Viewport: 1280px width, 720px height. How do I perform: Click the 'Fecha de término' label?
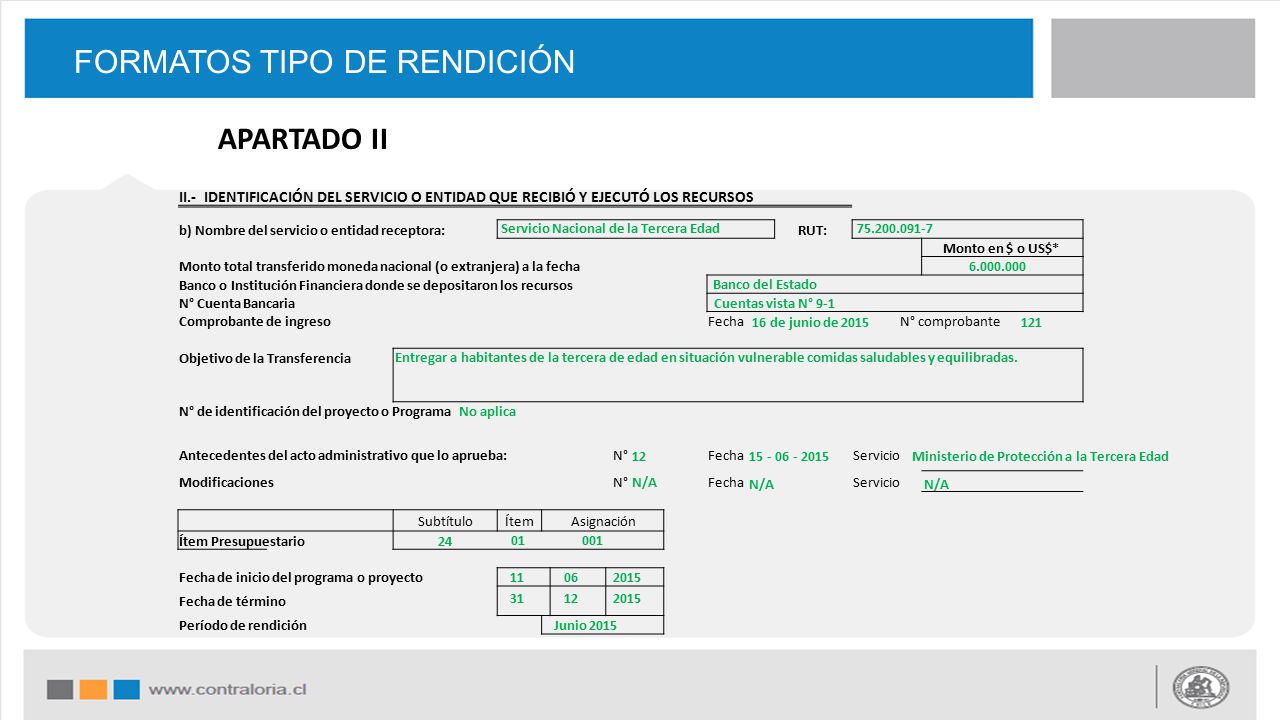tap(232, 601)
